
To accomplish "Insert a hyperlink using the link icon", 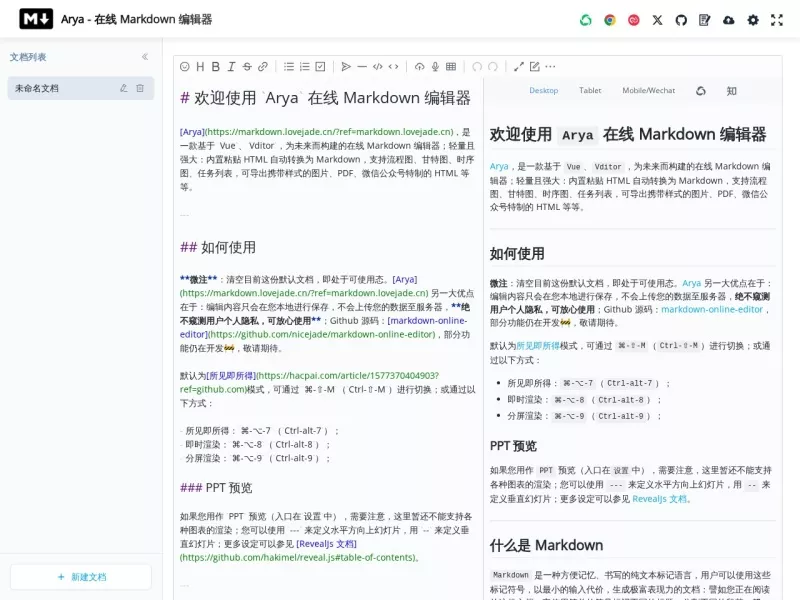I will point(263,67).
